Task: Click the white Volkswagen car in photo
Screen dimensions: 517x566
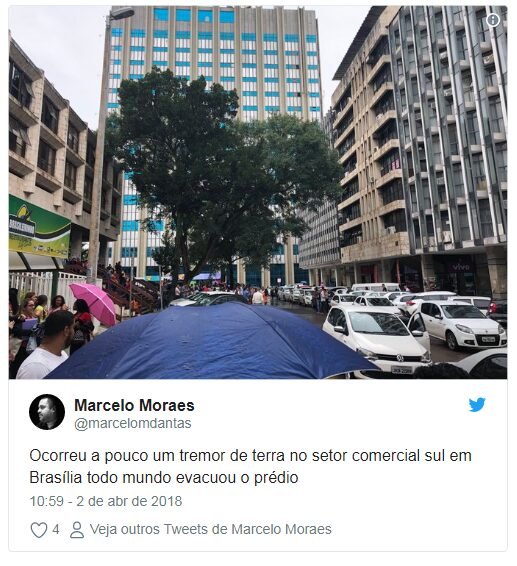Action: tap(376, 339)
